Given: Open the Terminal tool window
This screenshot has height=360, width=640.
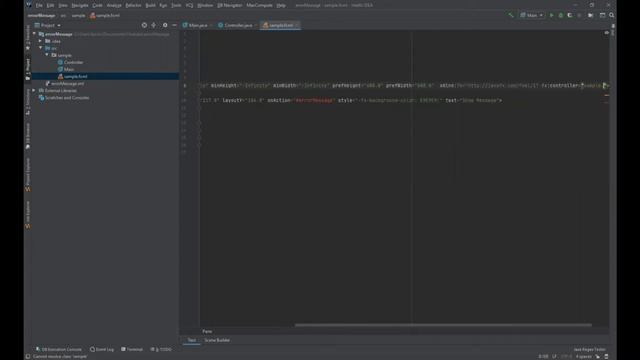Looking at the screenshot, I should coord(132,349).
